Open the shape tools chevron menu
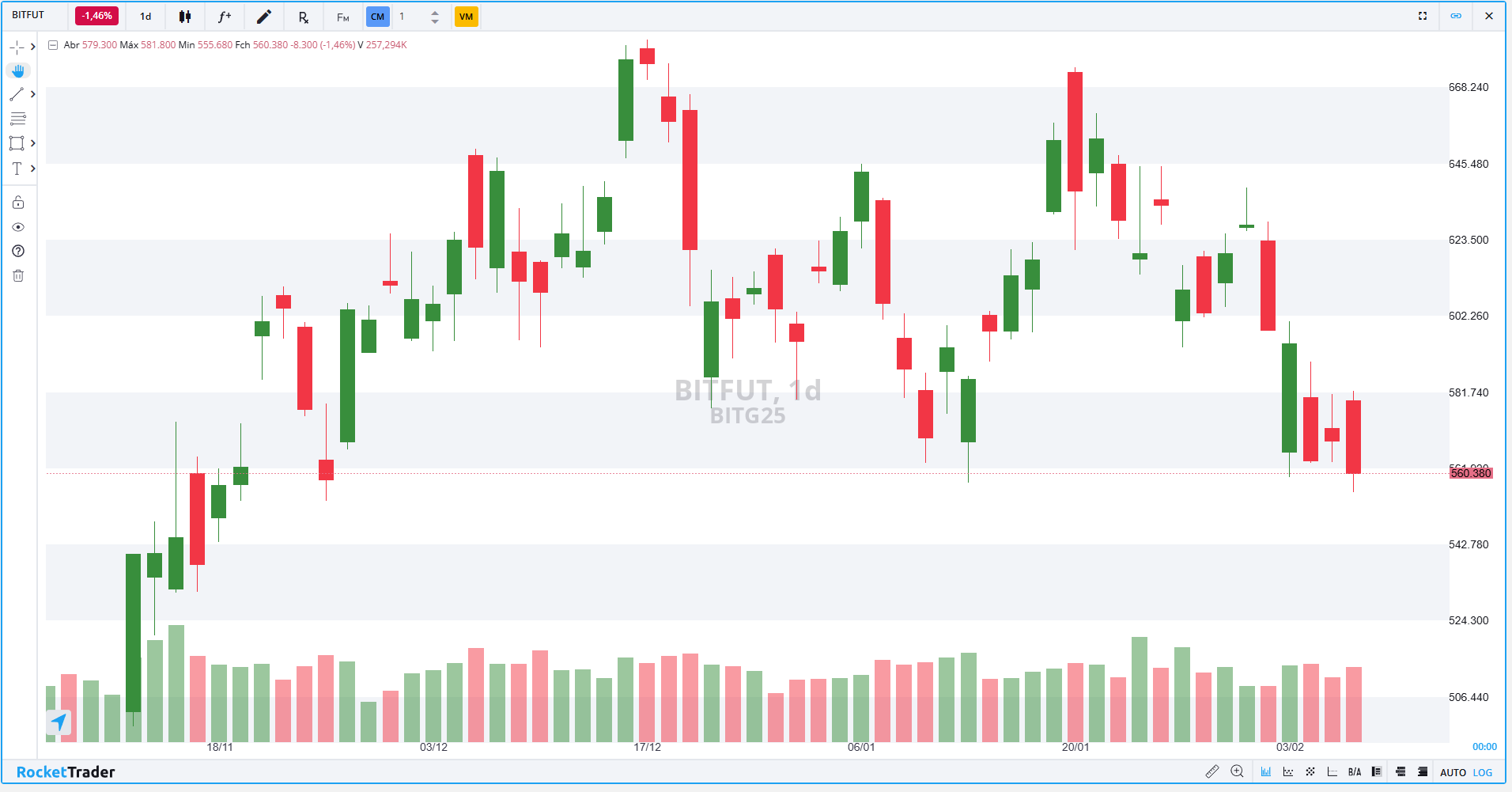Image resolution: width=1512 pixels, height=792 pixels. click(x=33, y=143)
